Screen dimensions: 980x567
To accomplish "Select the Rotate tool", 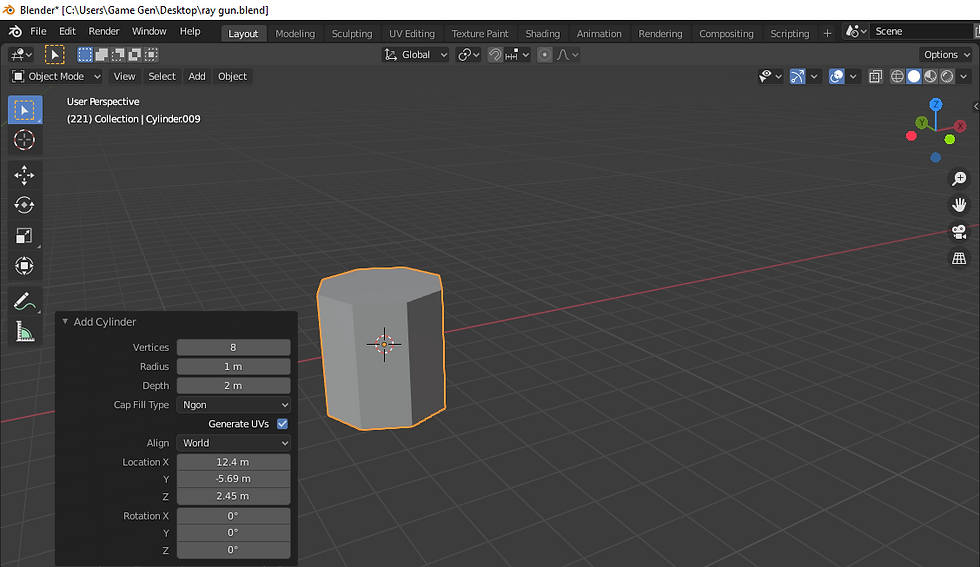I will pyautogui.click(x=24, y=205).
